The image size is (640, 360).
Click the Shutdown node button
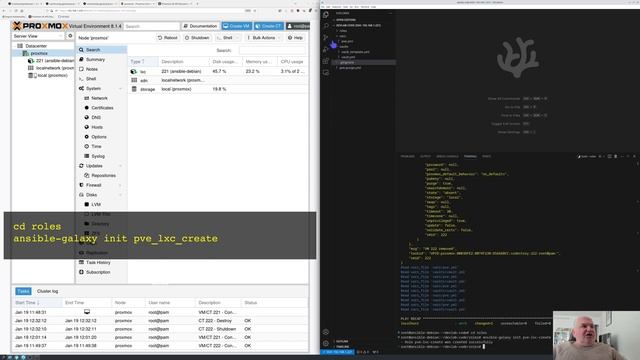point(197,38)
